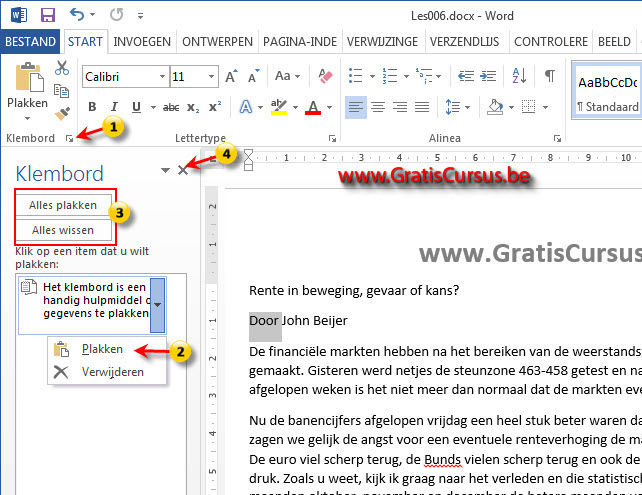Toggle strikethrough formatting
The image size is (642, 495).
[x=171, y=107]
